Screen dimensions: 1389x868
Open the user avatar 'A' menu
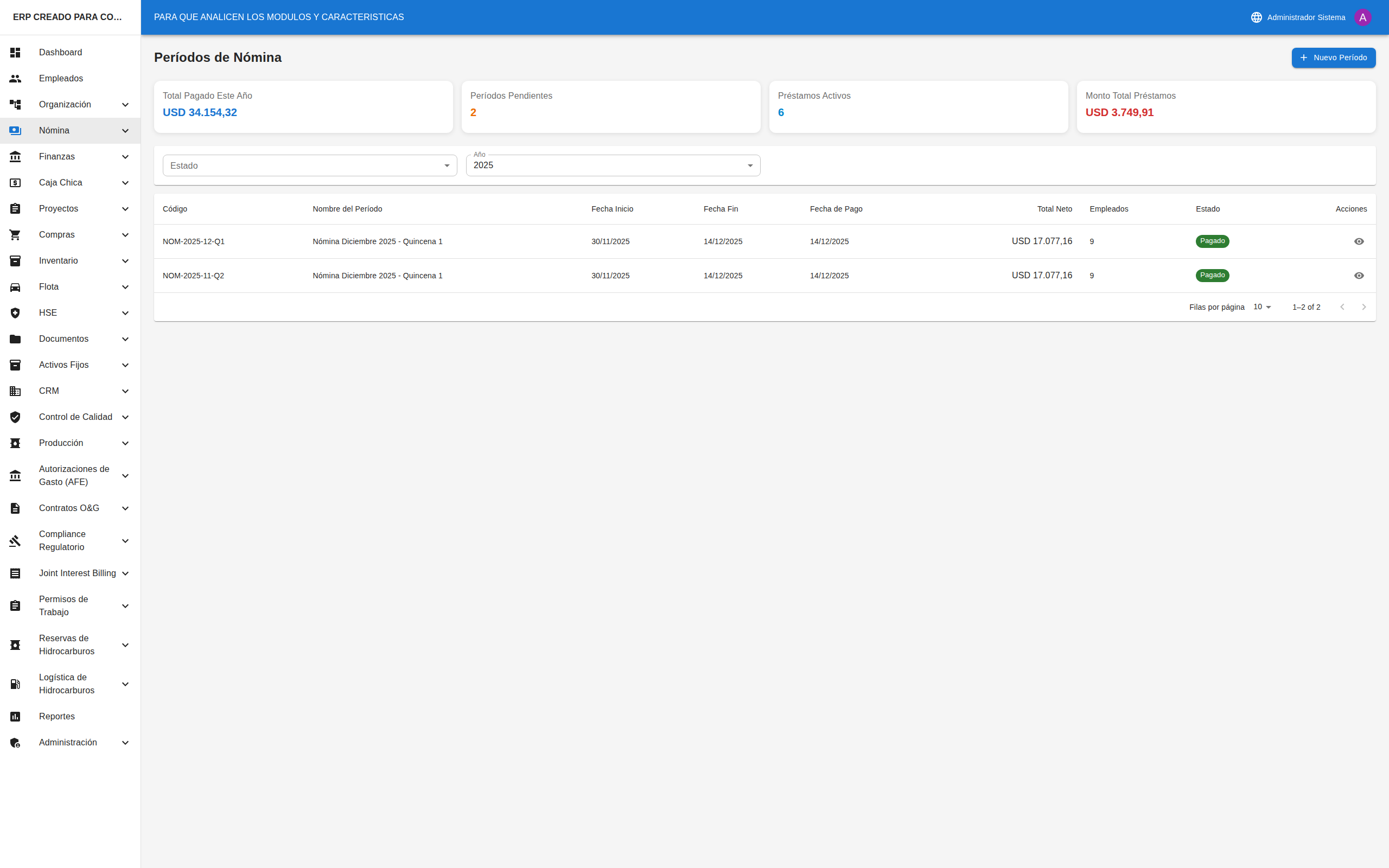pos(1362,17)
